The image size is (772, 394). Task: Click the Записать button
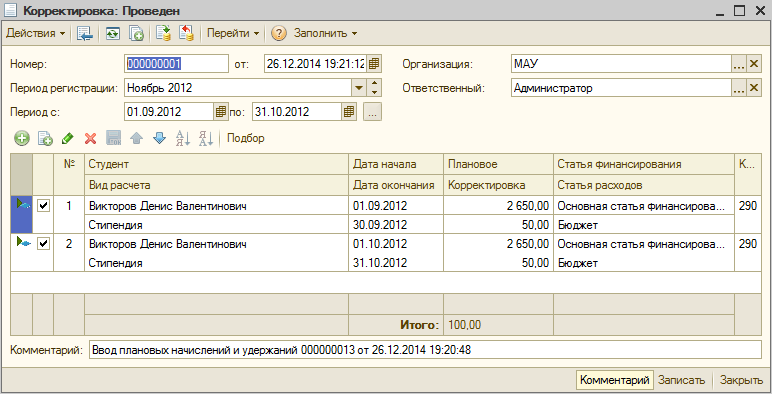681,380
